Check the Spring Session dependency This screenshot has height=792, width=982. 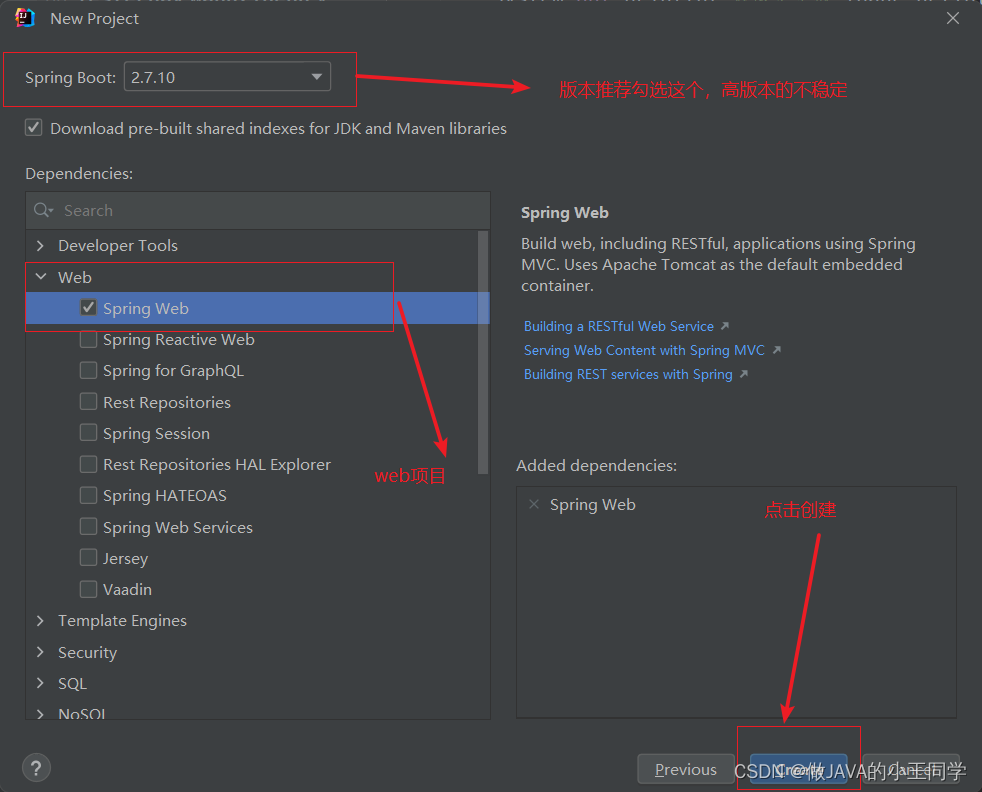pyautogui.click(x=88, y=433)
